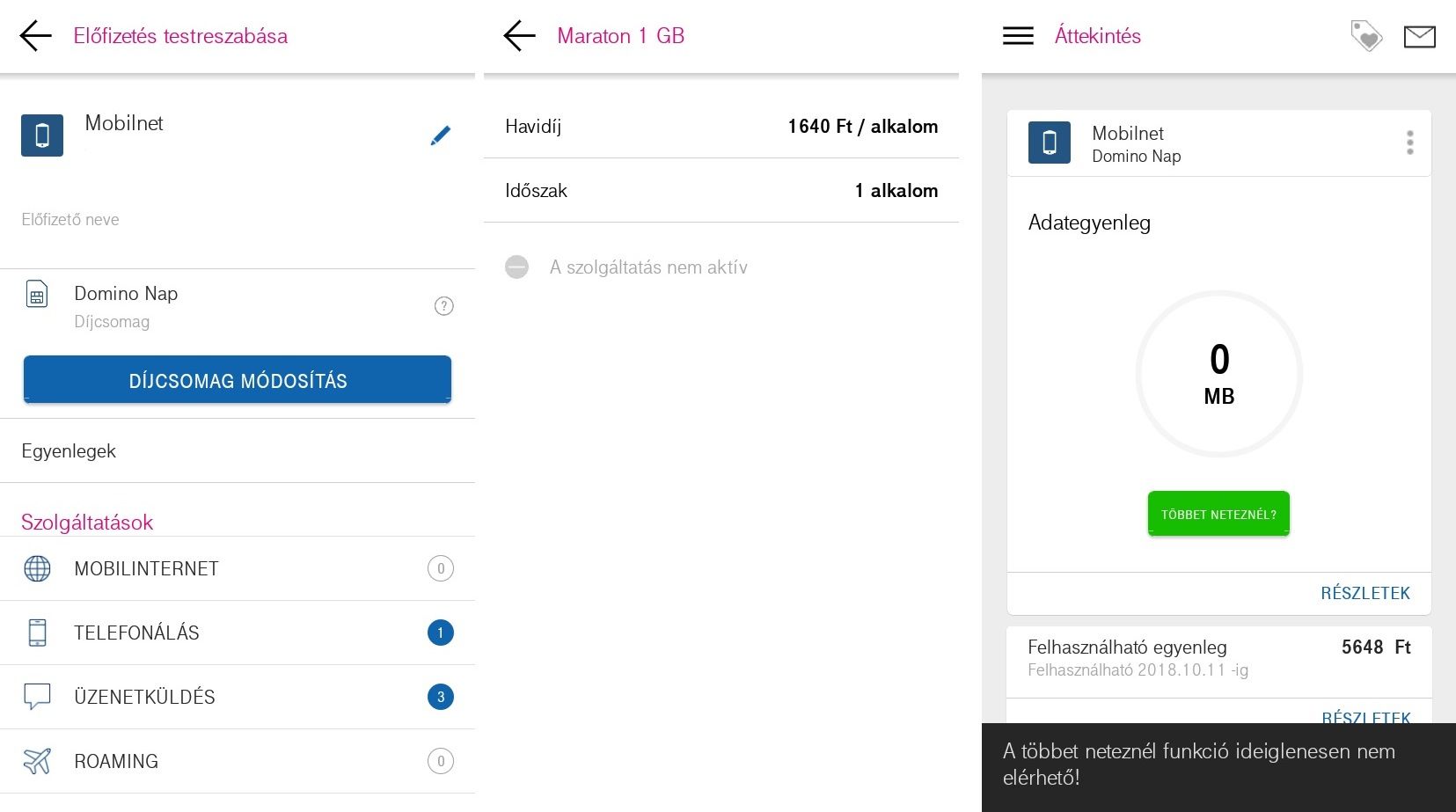
Task: Edit Mobilnet name with pencil icon
Action: (x=440, y=135)
